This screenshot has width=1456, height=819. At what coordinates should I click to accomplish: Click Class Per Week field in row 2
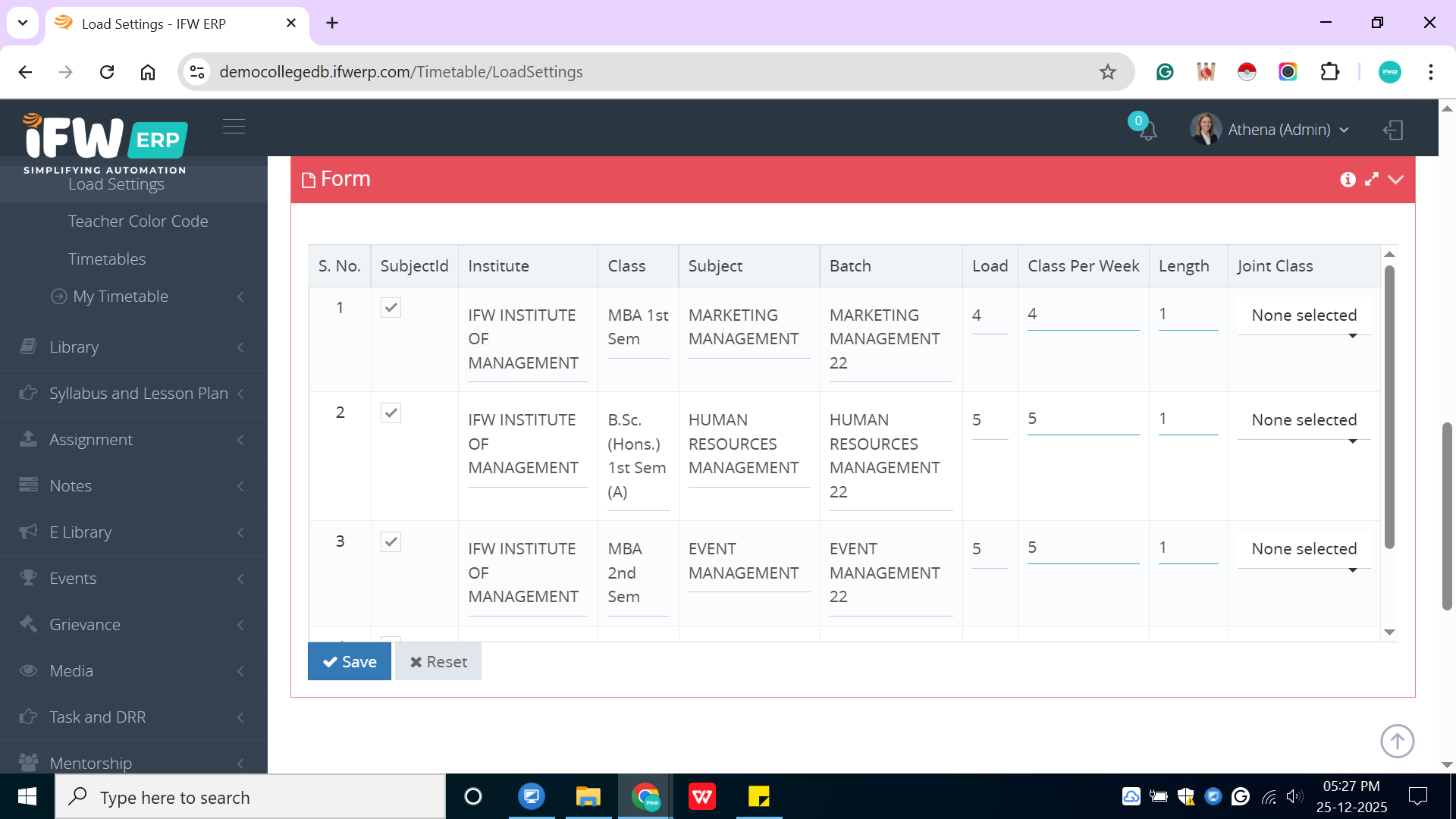tap(1082, 419)
